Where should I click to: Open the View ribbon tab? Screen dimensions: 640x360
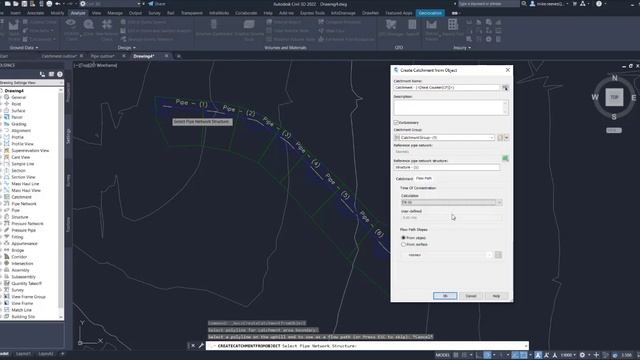point(96,13)
